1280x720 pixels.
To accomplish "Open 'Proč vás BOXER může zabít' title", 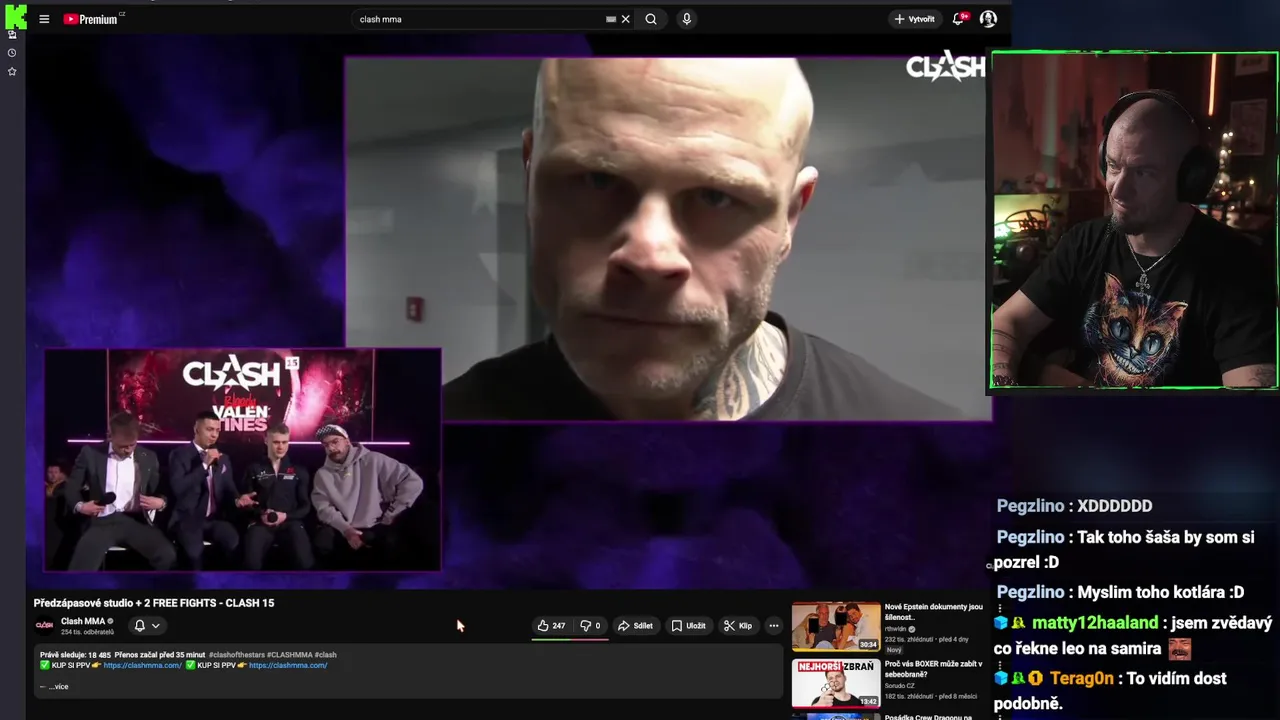I will (x=934, y=668).
